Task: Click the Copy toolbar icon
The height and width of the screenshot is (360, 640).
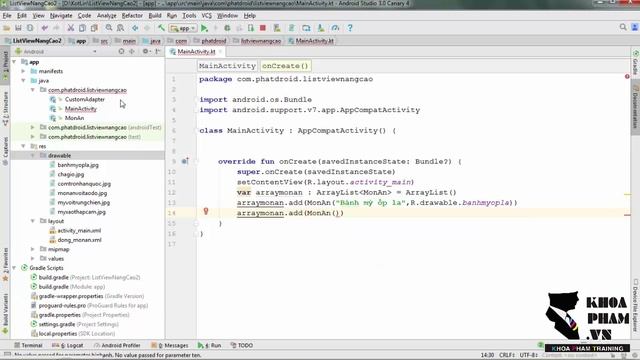Action: coord(82,28)
